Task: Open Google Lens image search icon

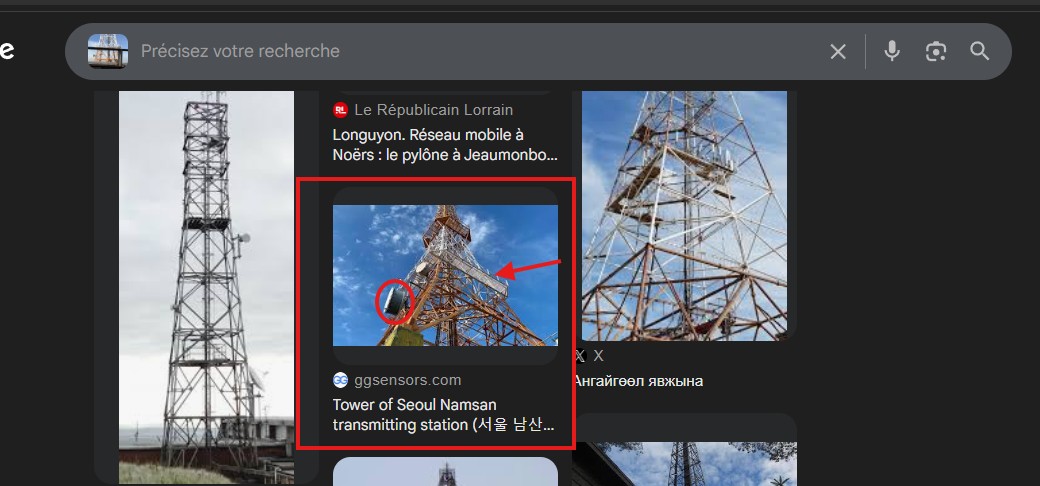Action: coord(936,51)
